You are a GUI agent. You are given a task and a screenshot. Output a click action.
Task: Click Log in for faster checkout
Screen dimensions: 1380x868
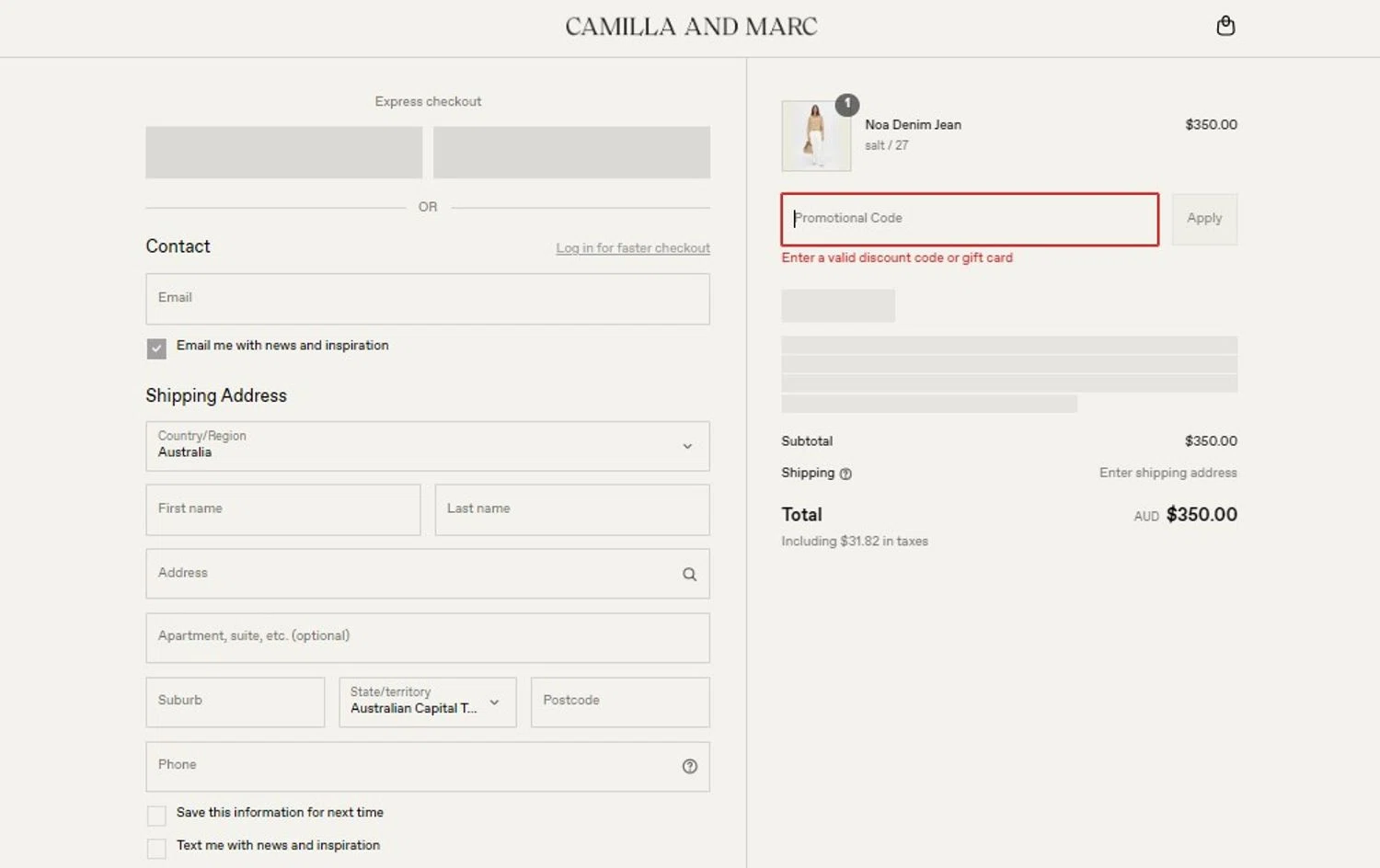[x=633, y=248]
